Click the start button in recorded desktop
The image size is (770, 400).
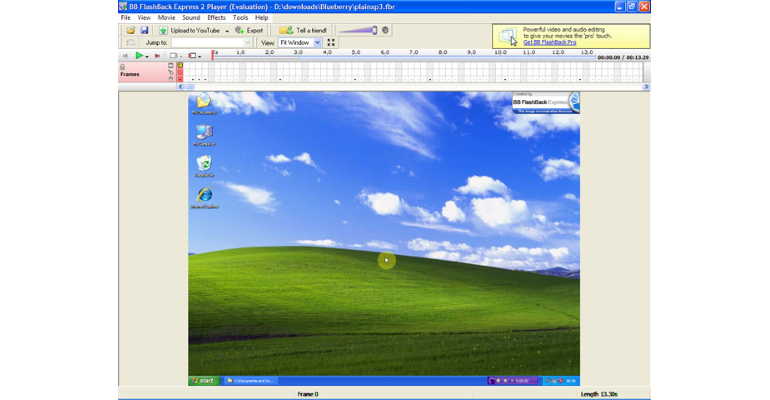[x=203, y=380]
